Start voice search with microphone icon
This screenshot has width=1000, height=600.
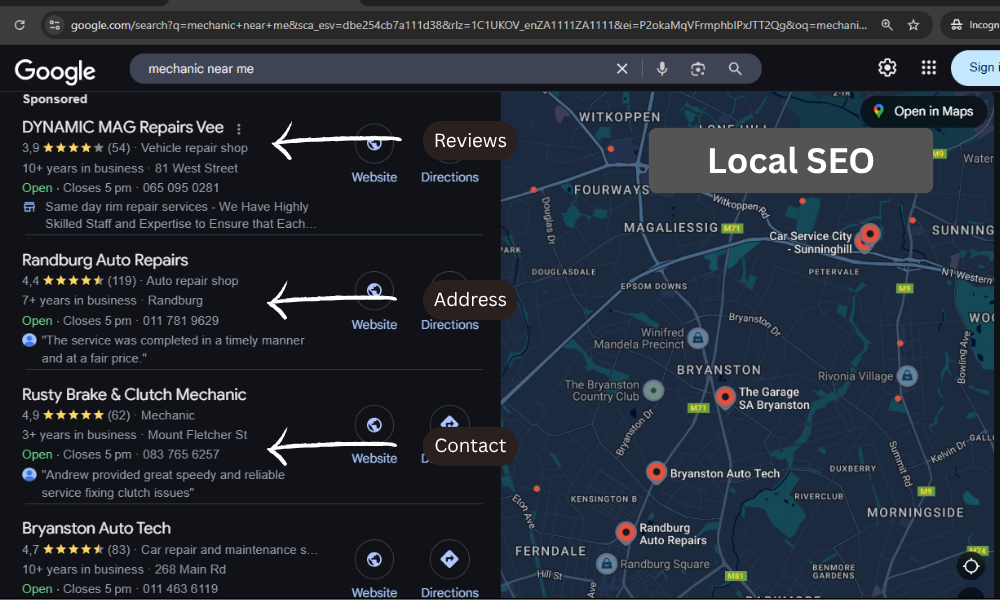tap(662, 68)
